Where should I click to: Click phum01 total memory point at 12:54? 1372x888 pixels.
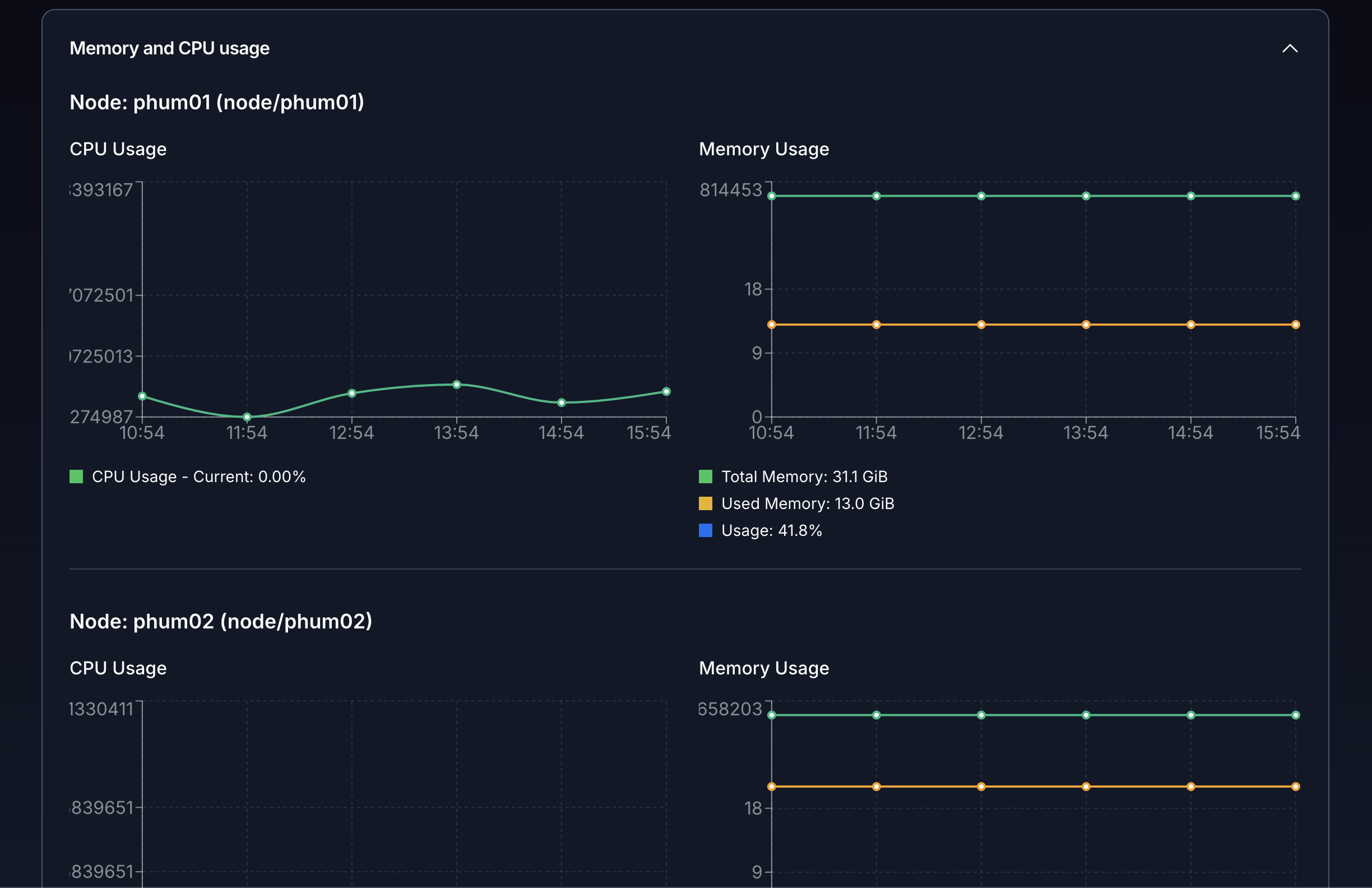981,196
